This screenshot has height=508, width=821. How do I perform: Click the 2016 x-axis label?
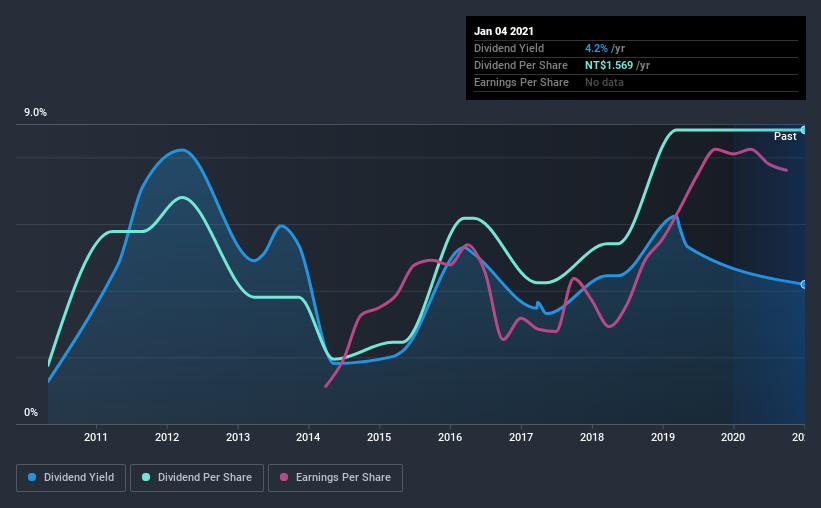coord(450,437)
